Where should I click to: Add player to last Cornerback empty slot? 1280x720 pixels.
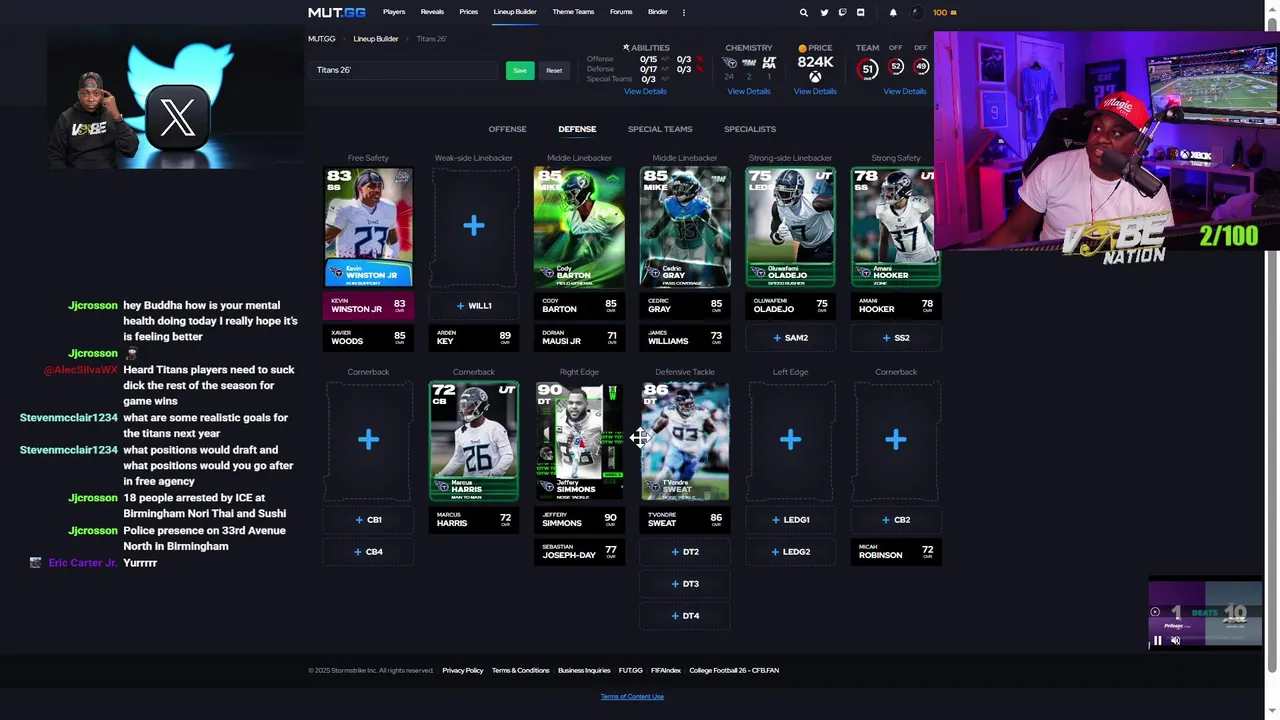(x=896, y=440)
